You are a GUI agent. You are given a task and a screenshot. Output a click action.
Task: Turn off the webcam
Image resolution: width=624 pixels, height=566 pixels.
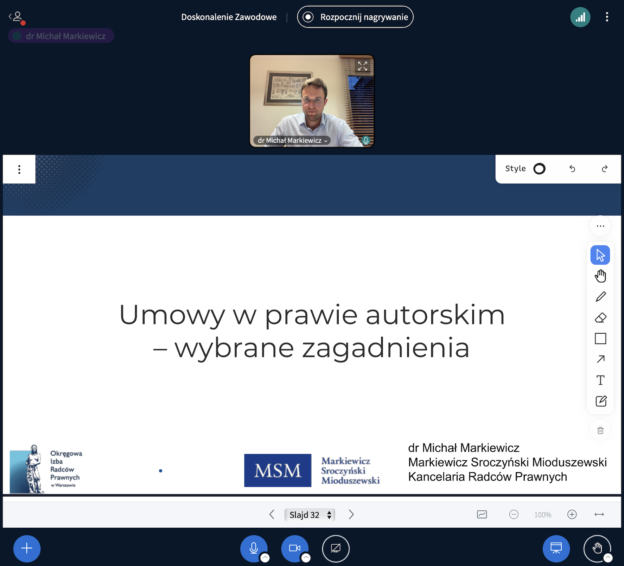pos(295,548)
